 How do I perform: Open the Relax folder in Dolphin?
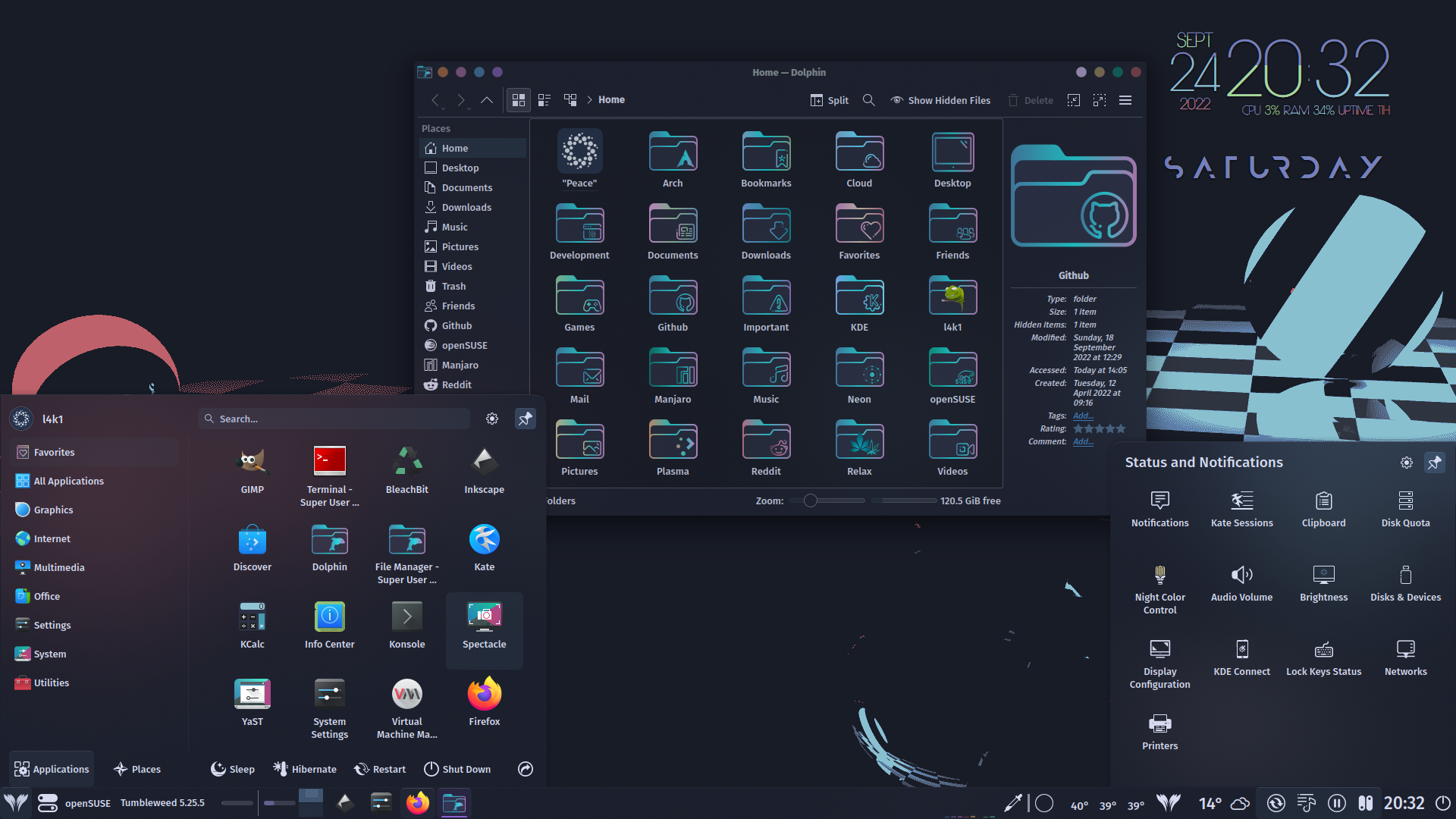click(x=859, y=447)
